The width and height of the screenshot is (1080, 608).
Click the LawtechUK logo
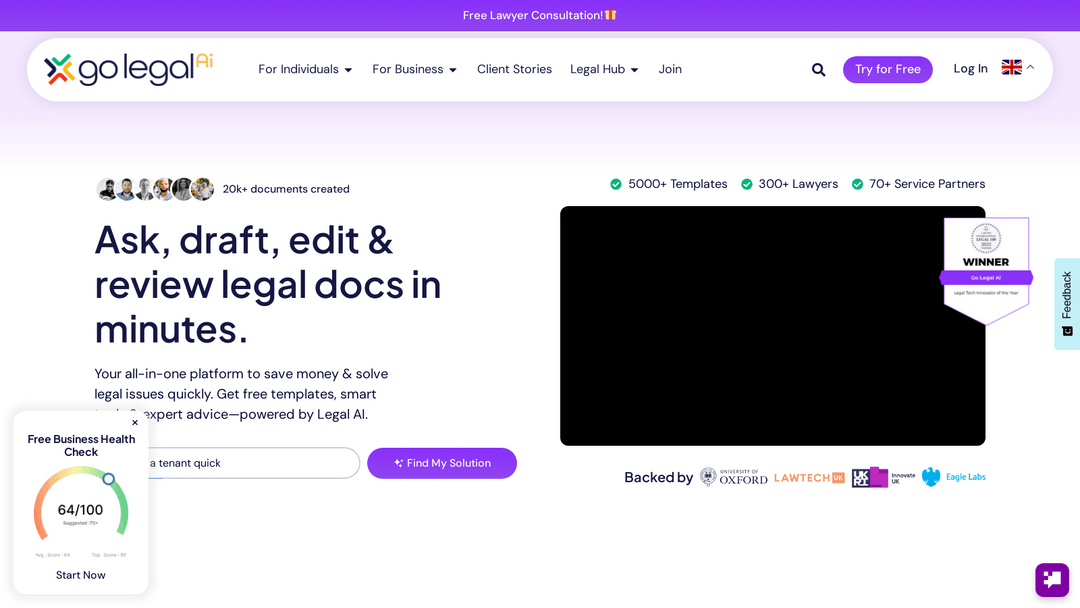pos(809,478)
